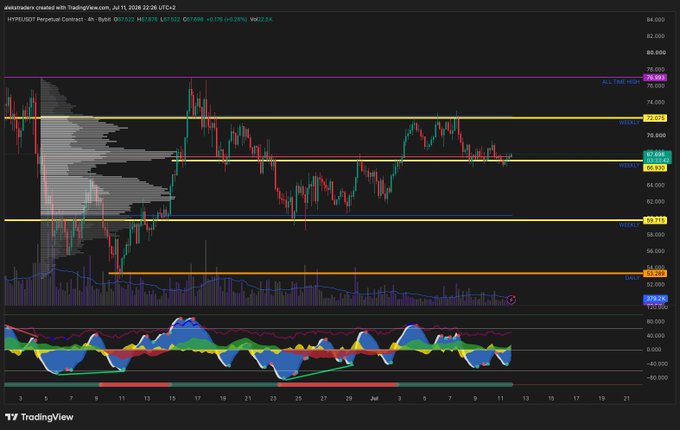Screen dimensions: 680x430
Task: Click the TradingView logo
Action: tap(39, 417)
